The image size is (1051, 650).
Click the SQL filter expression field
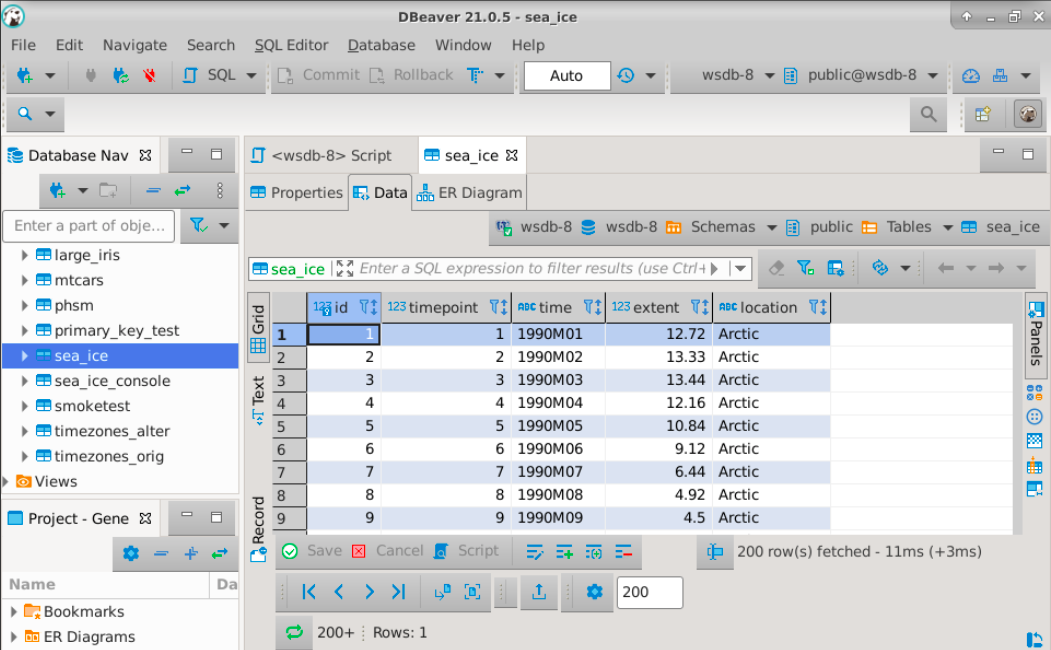532,269
